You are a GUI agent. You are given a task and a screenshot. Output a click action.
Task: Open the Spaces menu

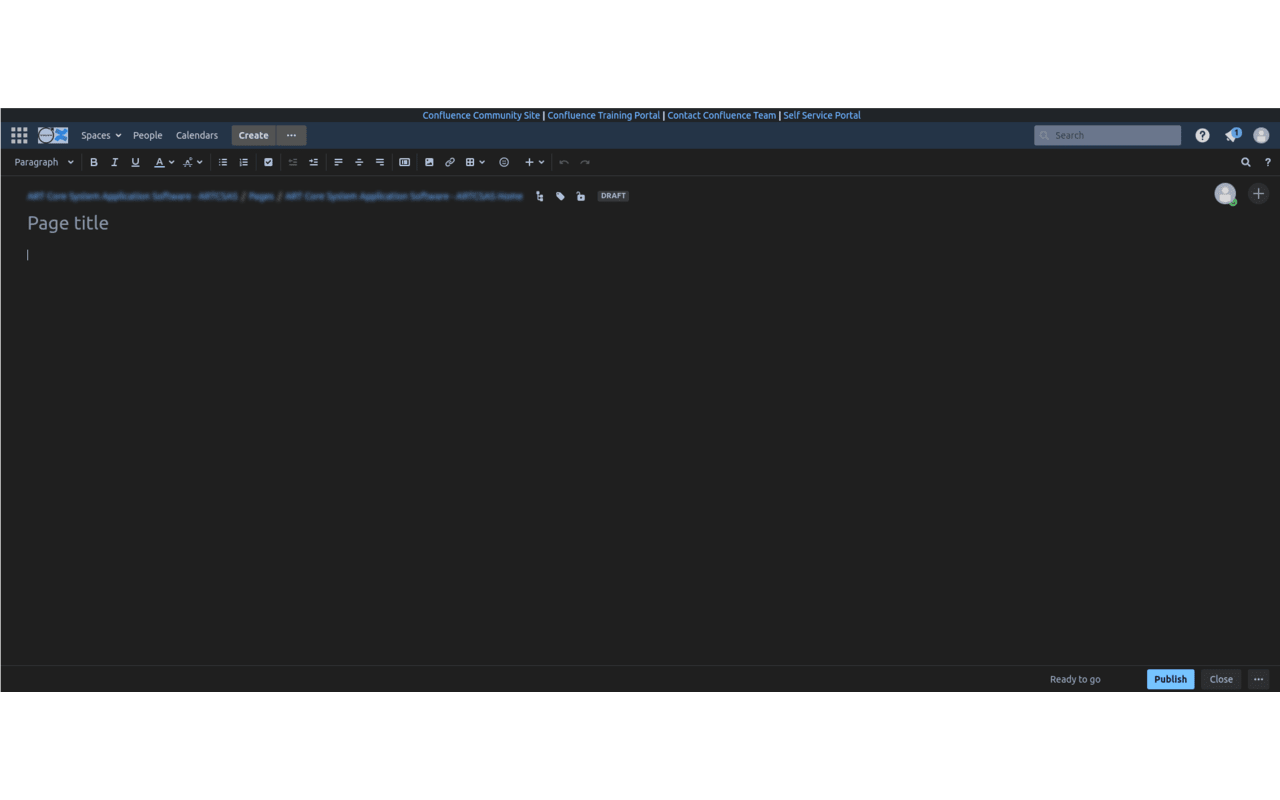[x=101, y=135]
